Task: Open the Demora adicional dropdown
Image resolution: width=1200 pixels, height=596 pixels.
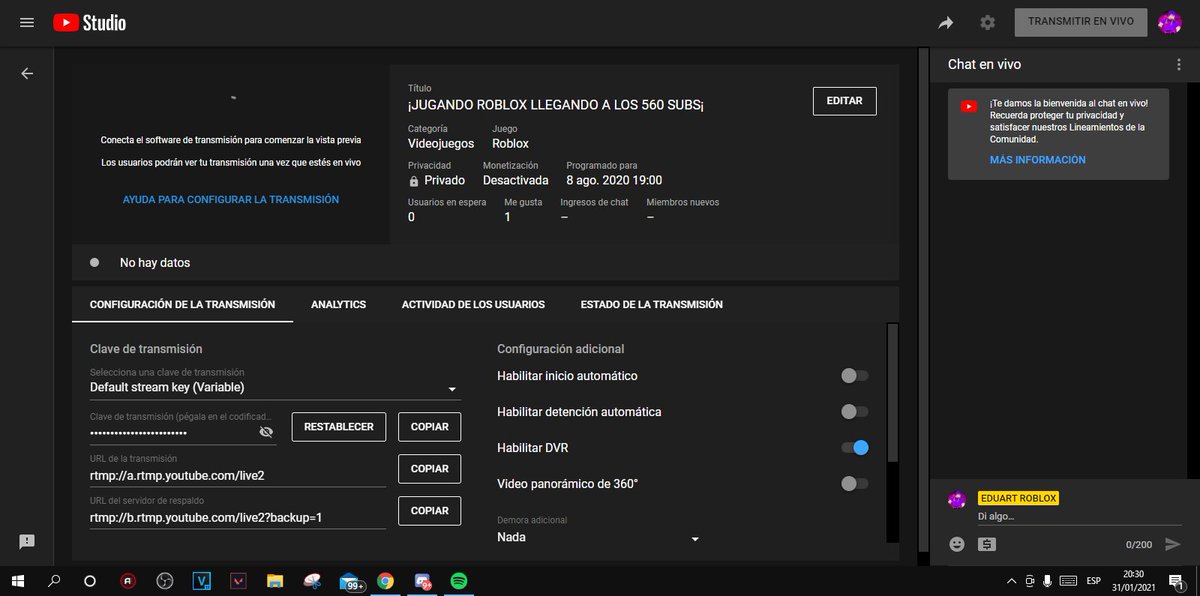Action: click(x=598, y=537)
